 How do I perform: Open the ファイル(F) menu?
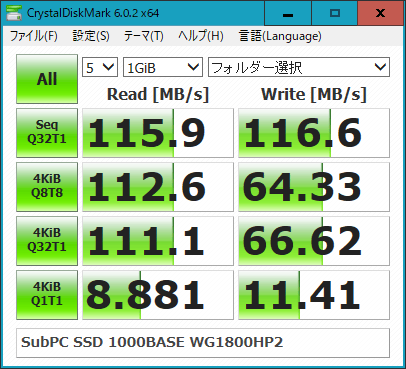(x=33, y=36)
